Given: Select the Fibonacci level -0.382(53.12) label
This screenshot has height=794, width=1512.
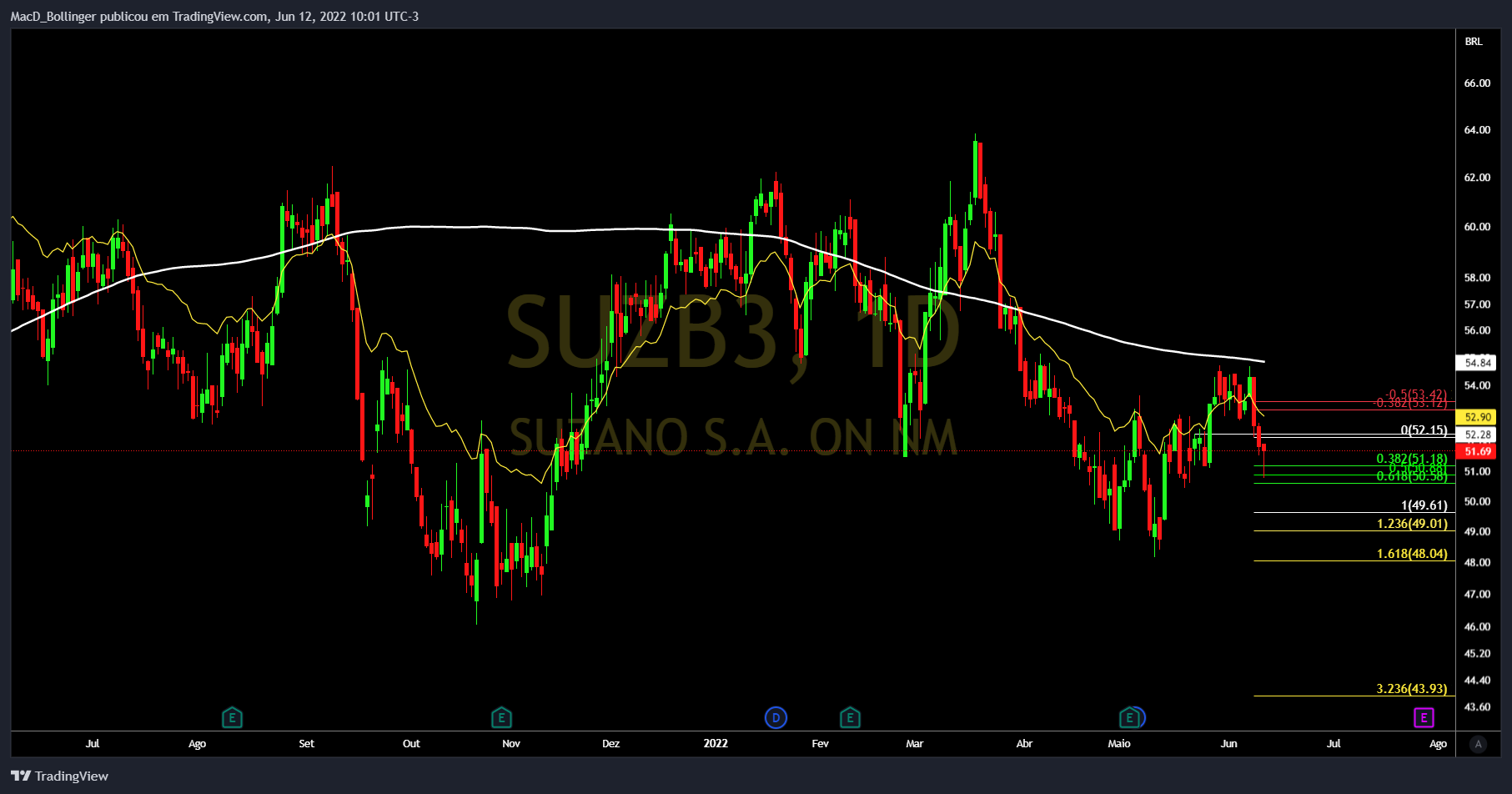Looking at the screenshot, I should [1411, 403].
